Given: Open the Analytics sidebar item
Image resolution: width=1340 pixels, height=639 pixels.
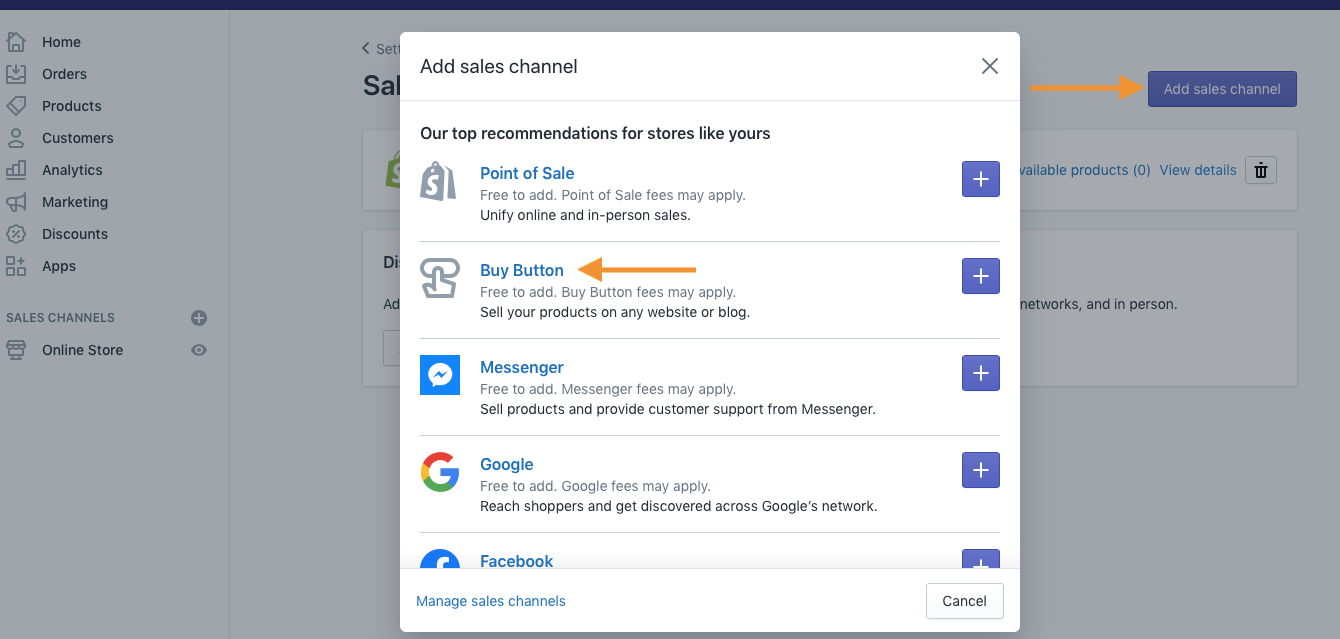Looking at the screenshot, I should pyautogui.click(x=72, y=170).
